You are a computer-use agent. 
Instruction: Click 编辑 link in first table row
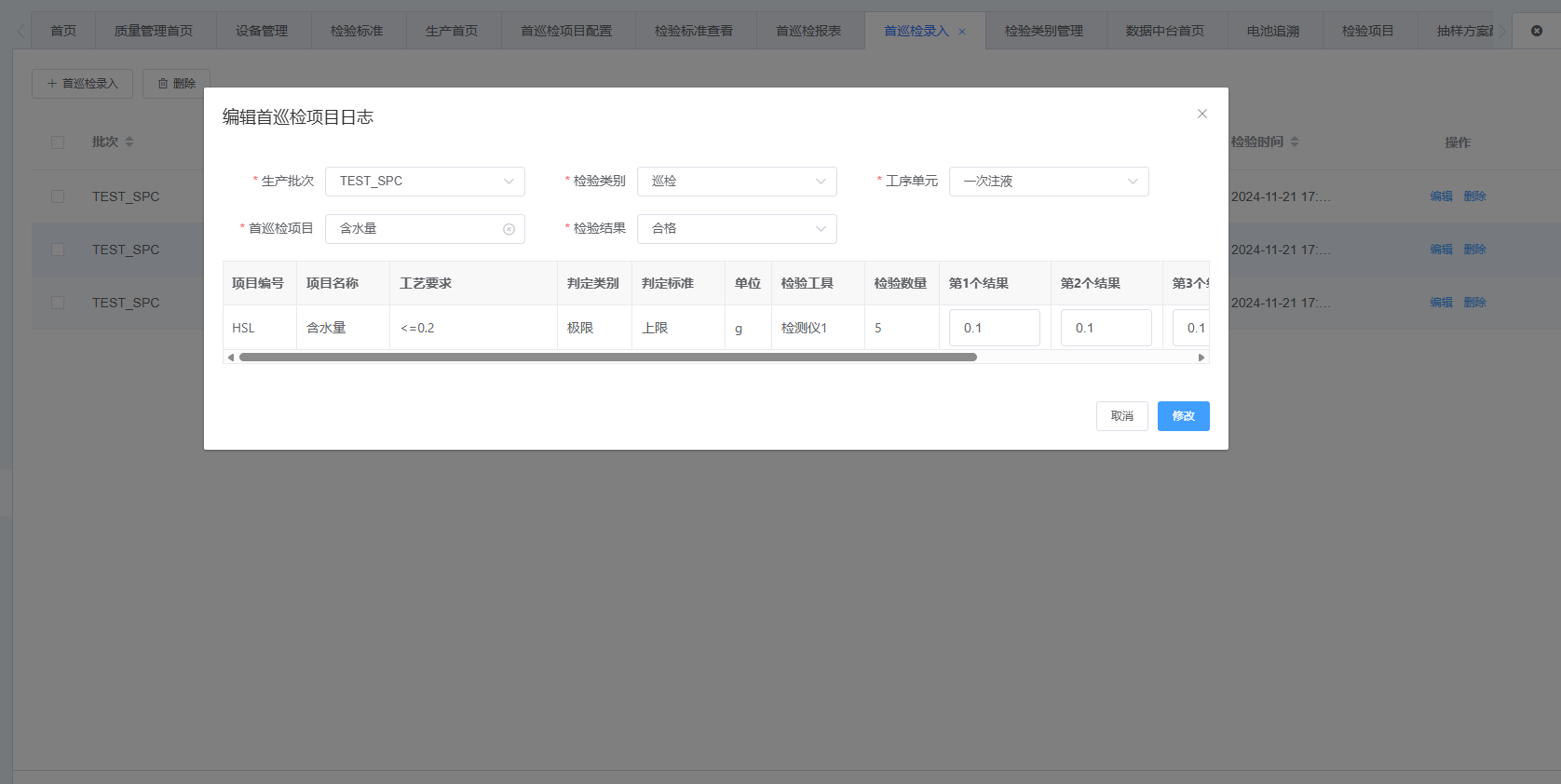click(x=1442, y=196)
